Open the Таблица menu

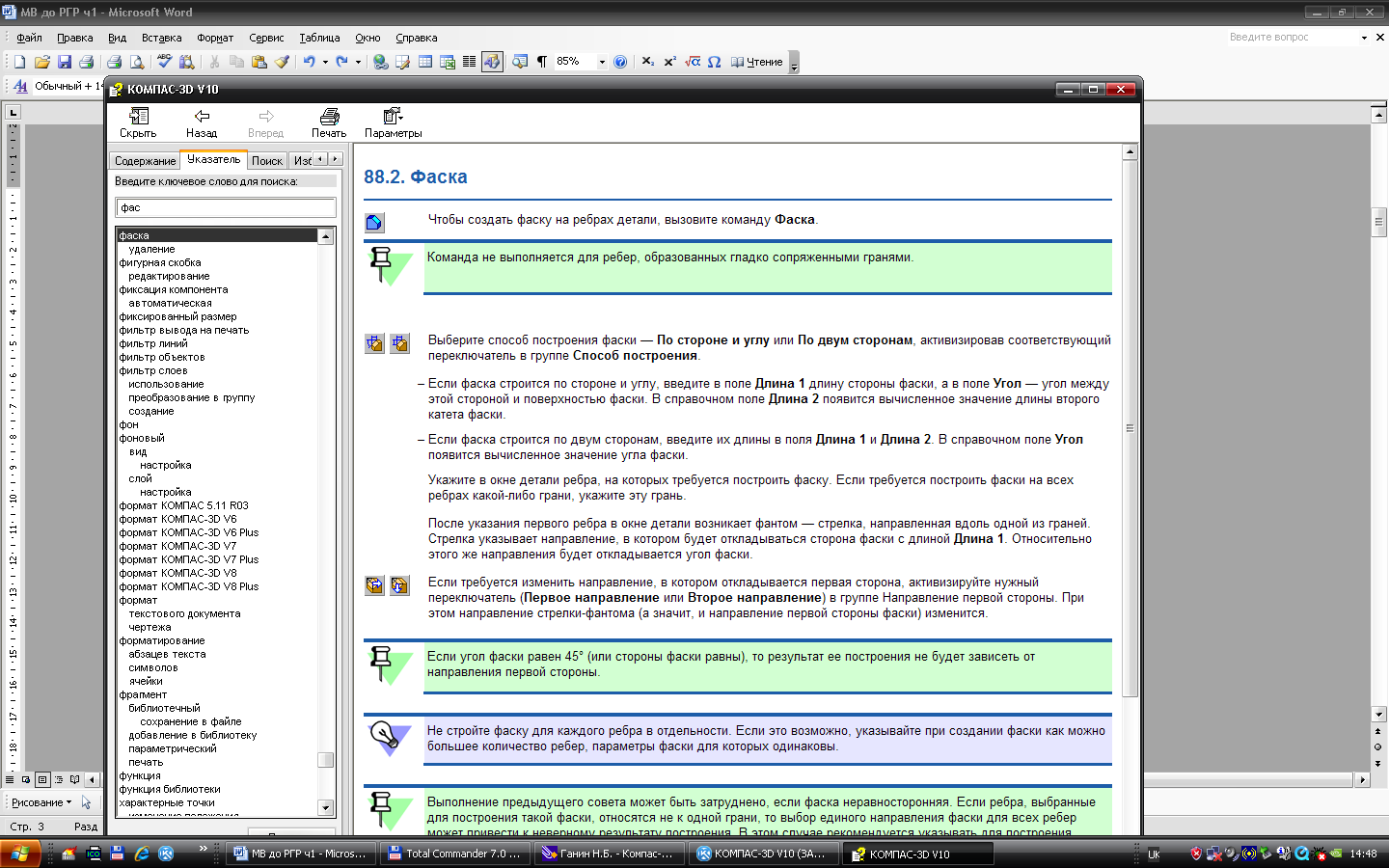tap(319, 38)
